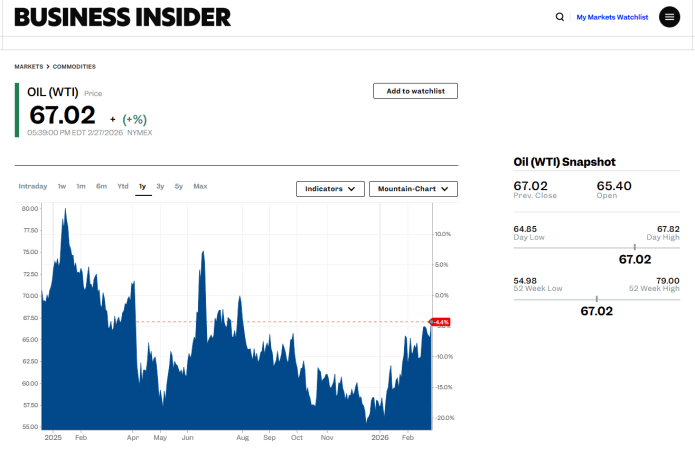Go to Commodities breadcrumb
The image size is (695, 451).
74,66
